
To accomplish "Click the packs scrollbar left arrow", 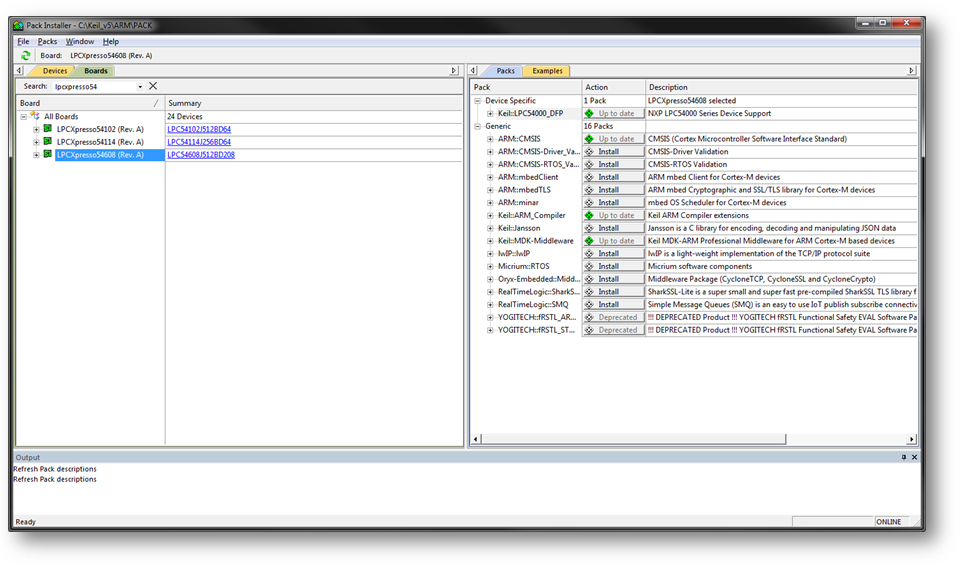I will pyautogui.click(x=475, y=439).
